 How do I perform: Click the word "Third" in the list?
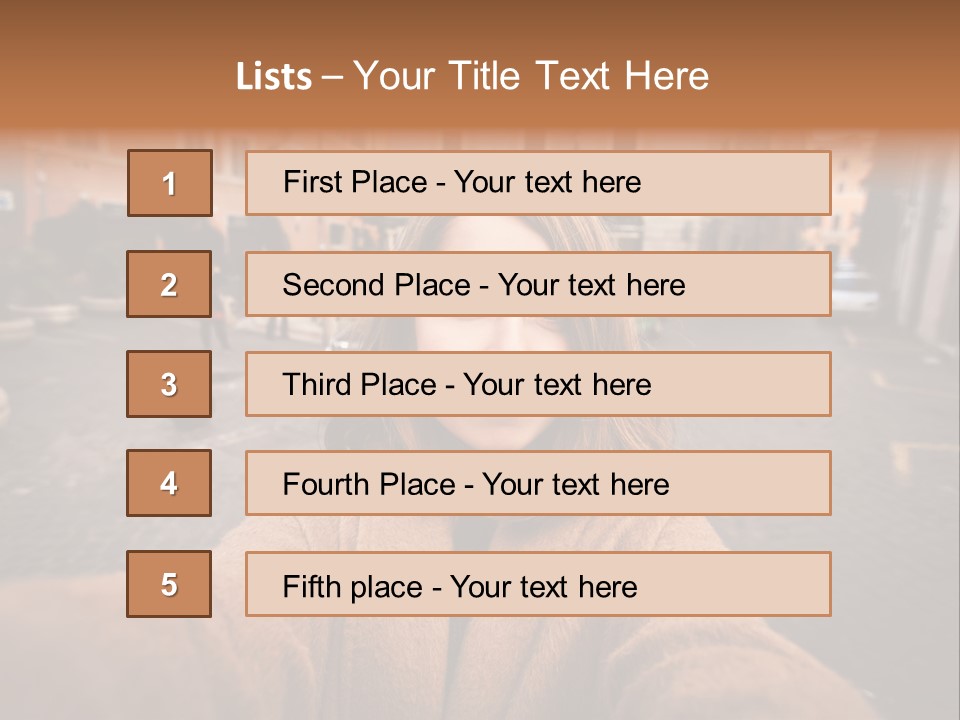coord(316,385)
